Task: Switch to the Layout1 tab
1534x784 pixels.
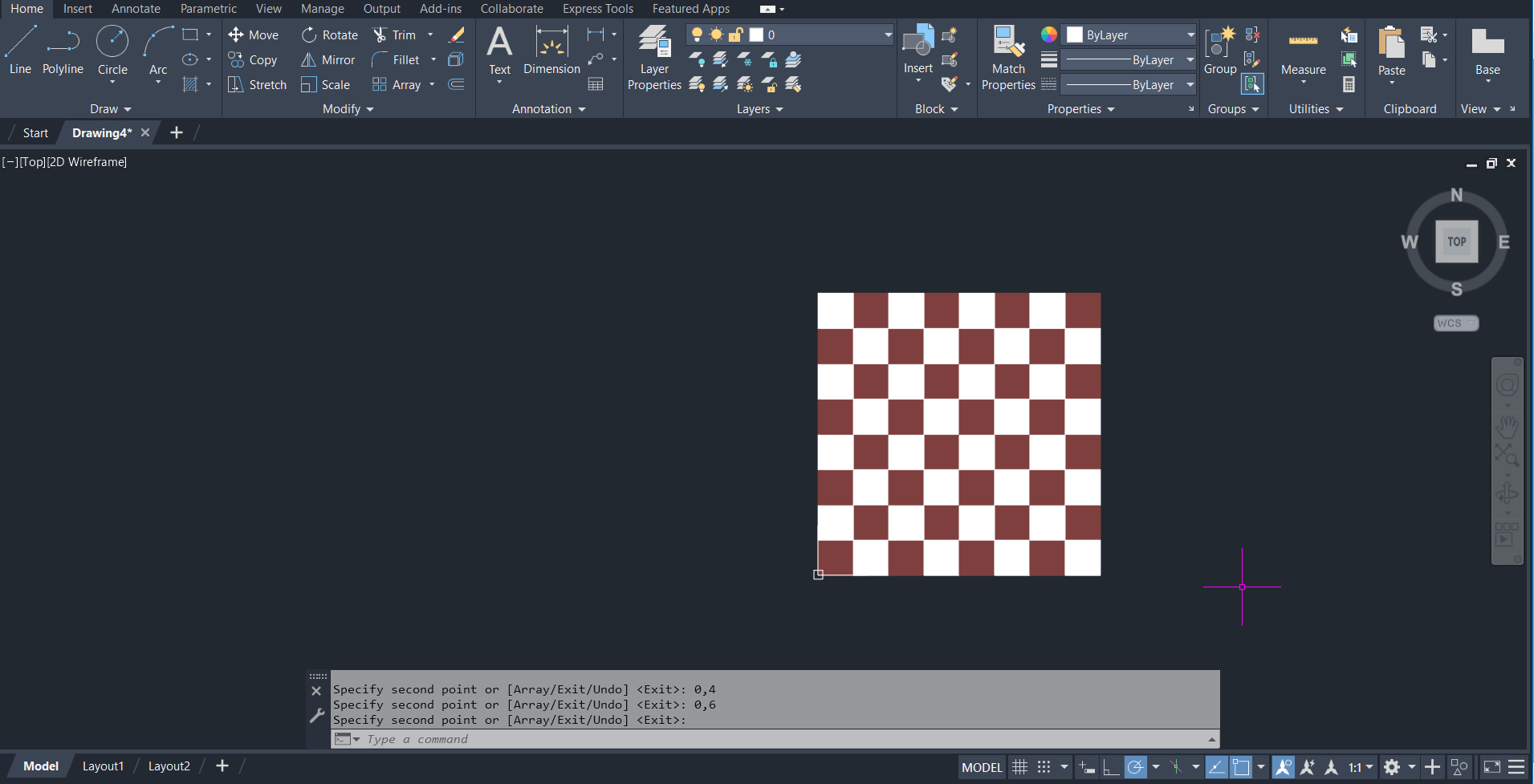Action: 103,766
